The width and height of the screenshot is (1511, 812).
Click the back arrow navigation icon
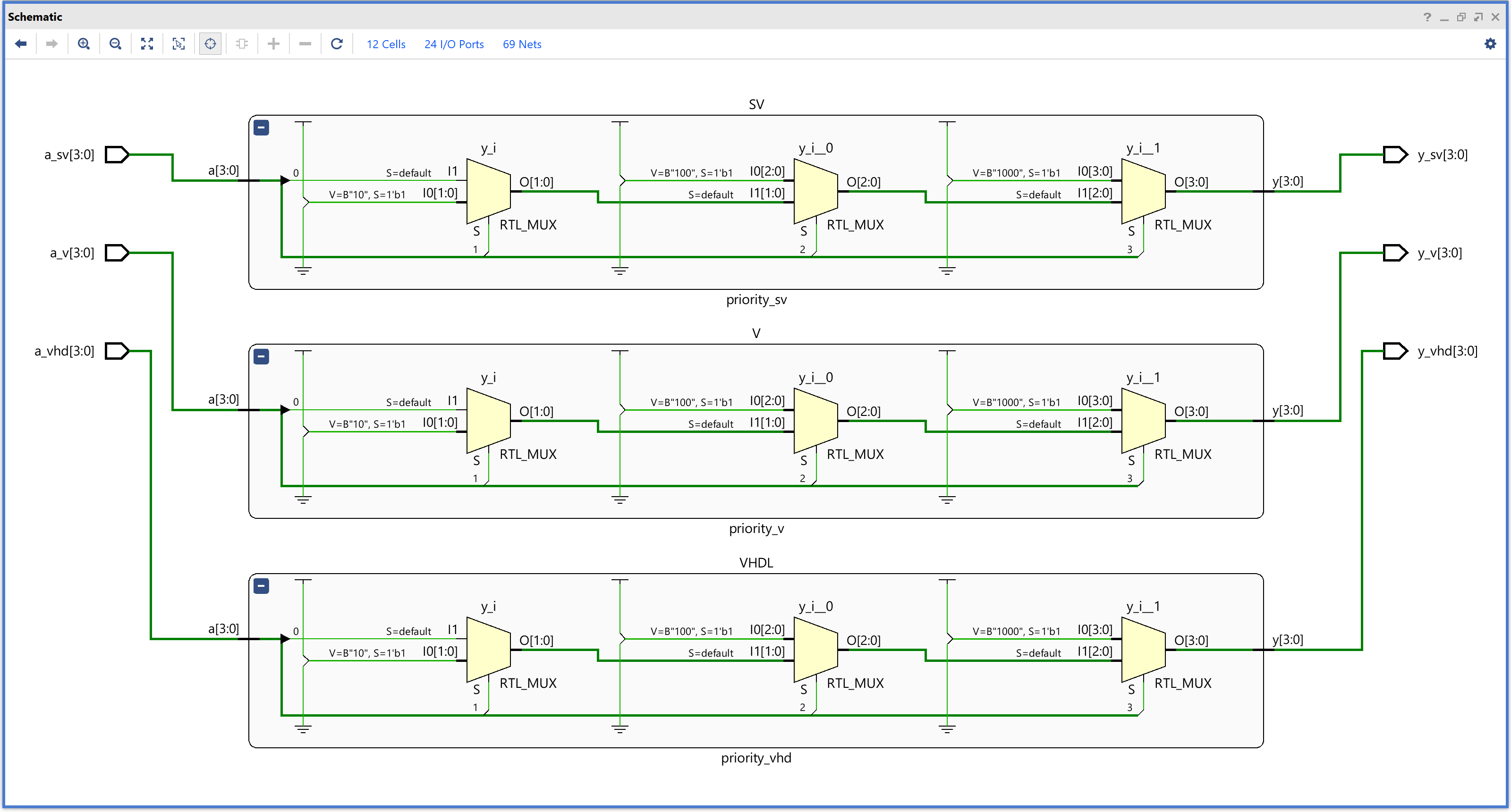[x=21, y=44]
